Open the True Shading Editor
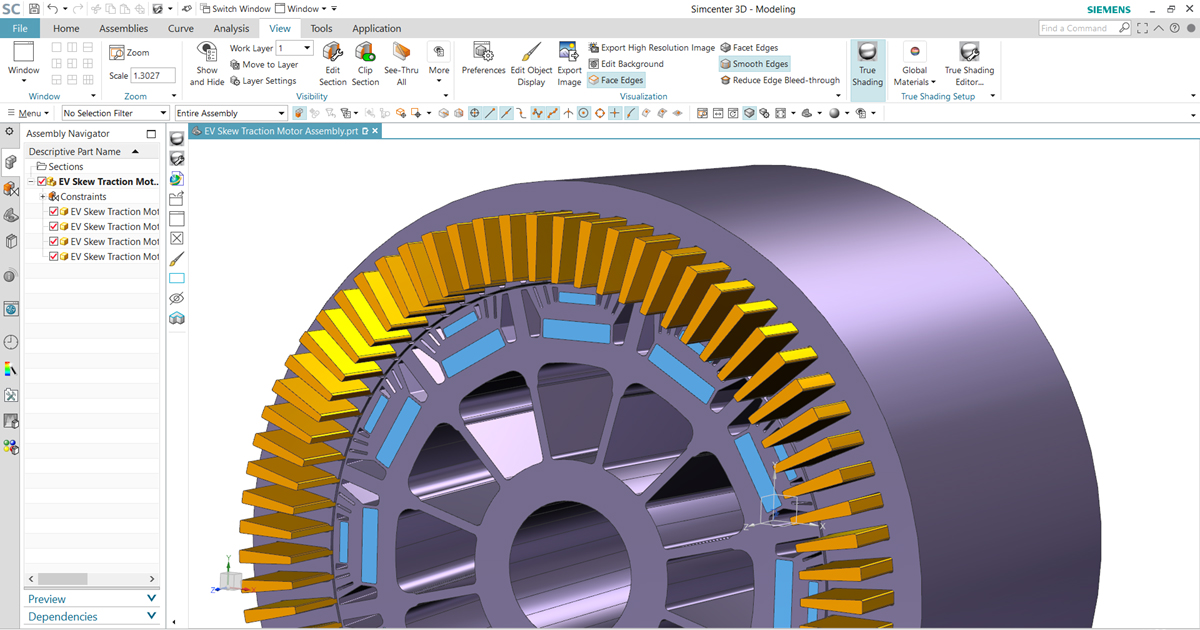1200x630 pixels. click(969, 53)
